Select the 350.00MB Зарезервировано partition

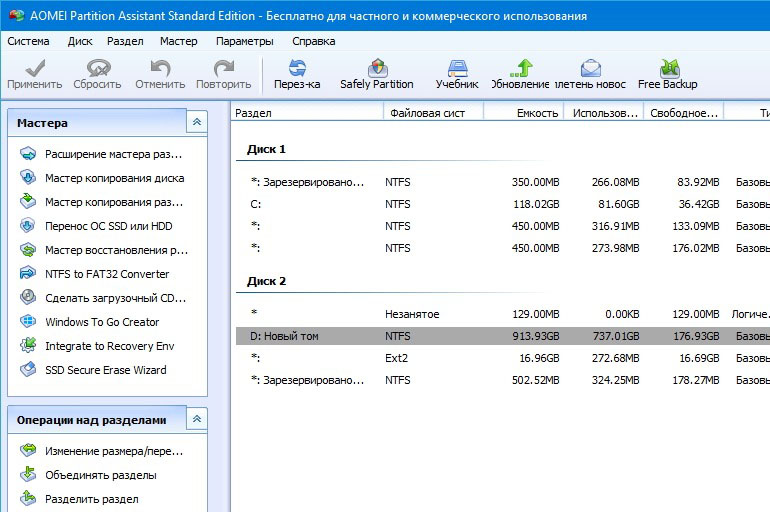(x=503, y=182)
